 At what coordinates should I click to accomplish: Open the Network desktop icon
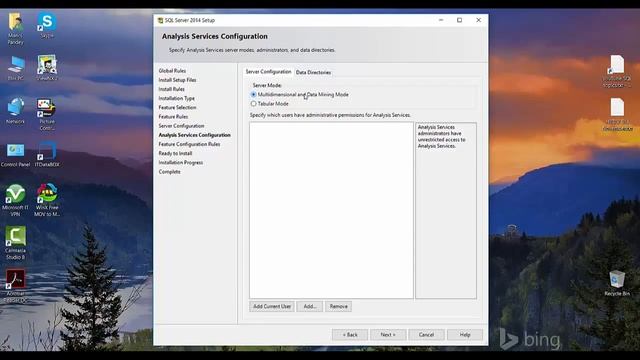[16, 111]
